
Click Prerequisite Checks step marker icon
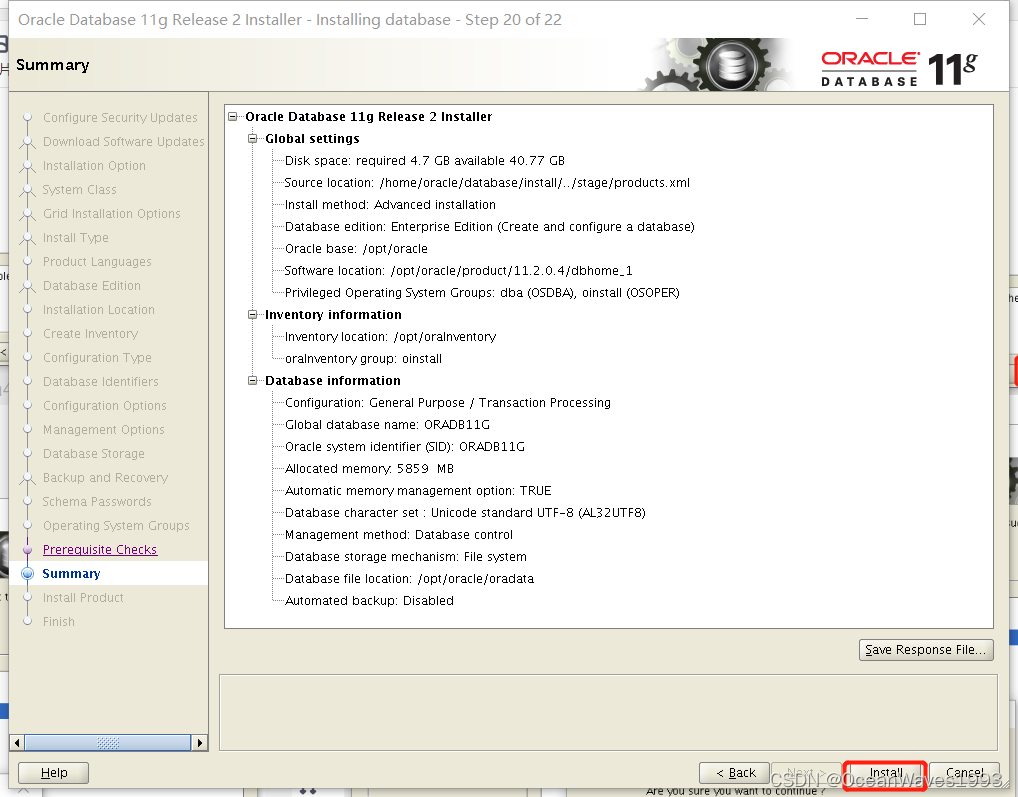pyautogui.click(x=27, y=550)
